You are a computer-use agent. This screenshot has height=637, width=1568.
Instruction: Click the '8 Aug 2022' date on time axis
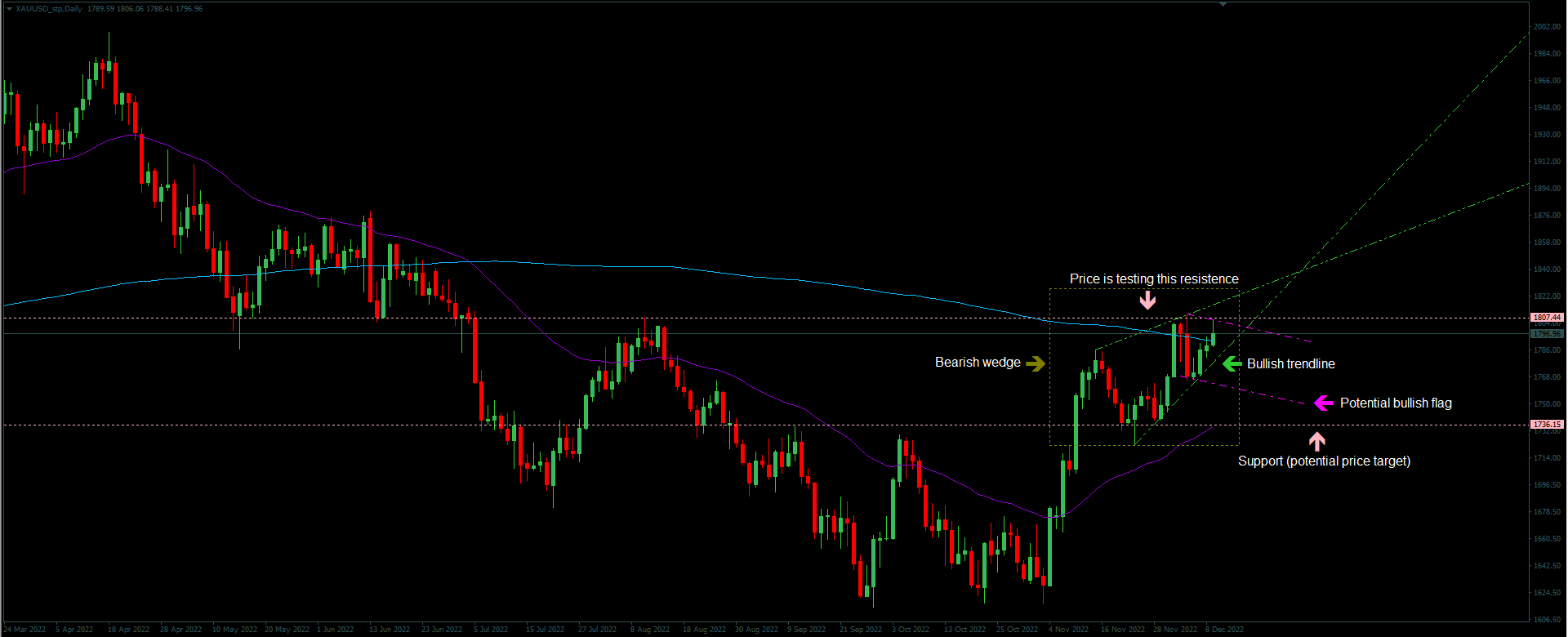649,630
